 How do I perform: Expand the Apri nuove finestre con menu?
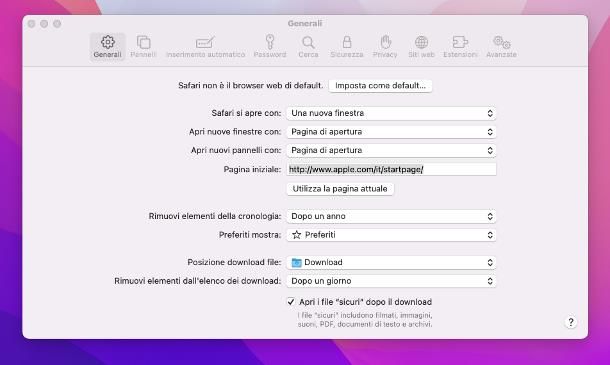[391, 132]
